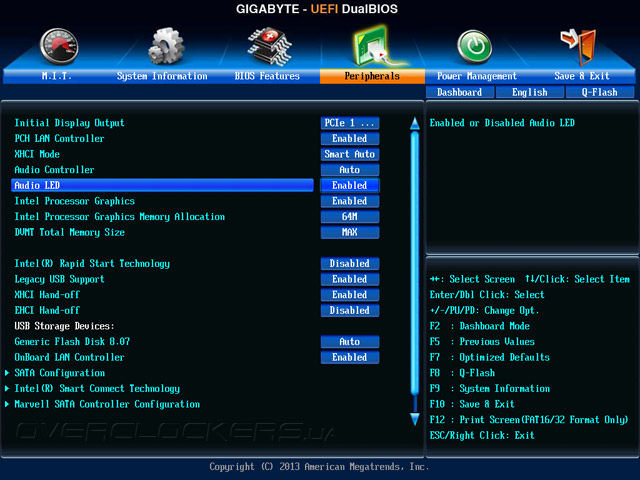
Task: Toggle Intel Rapid Start Technology Disabled value
Action: click(350, 263)
